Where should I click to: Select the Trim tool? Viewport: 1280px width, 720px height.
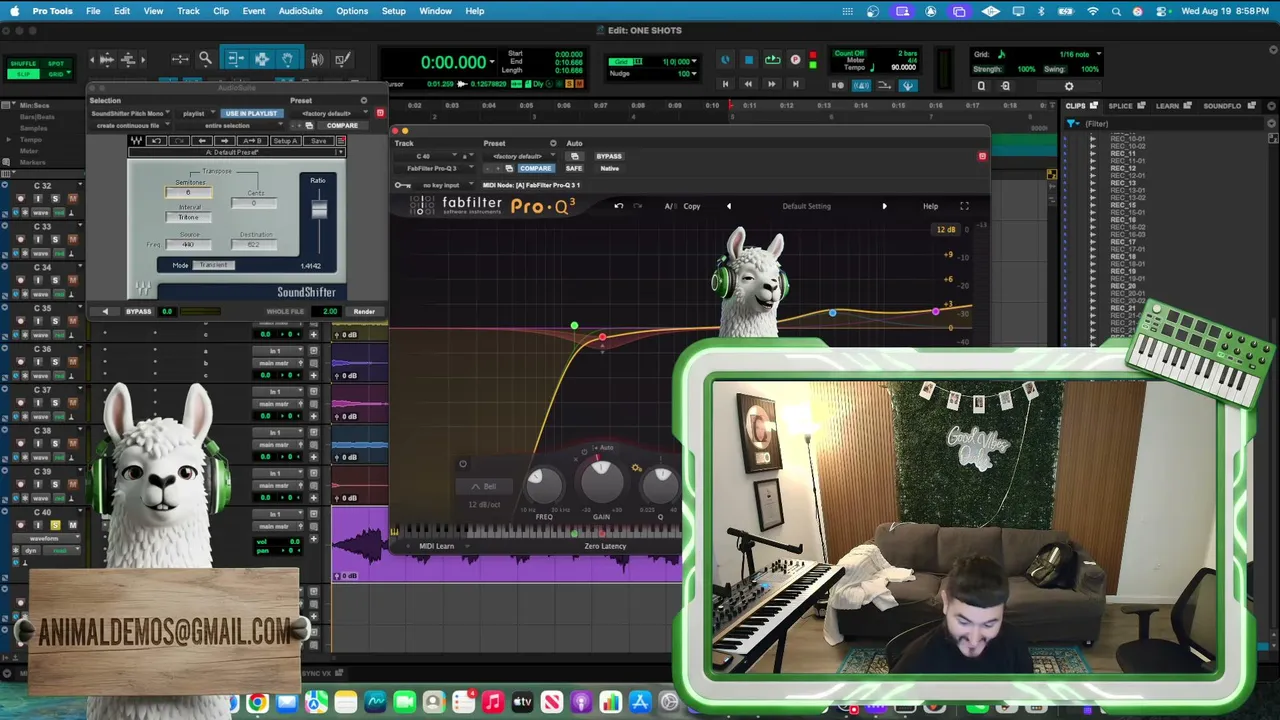coord(235,59)
